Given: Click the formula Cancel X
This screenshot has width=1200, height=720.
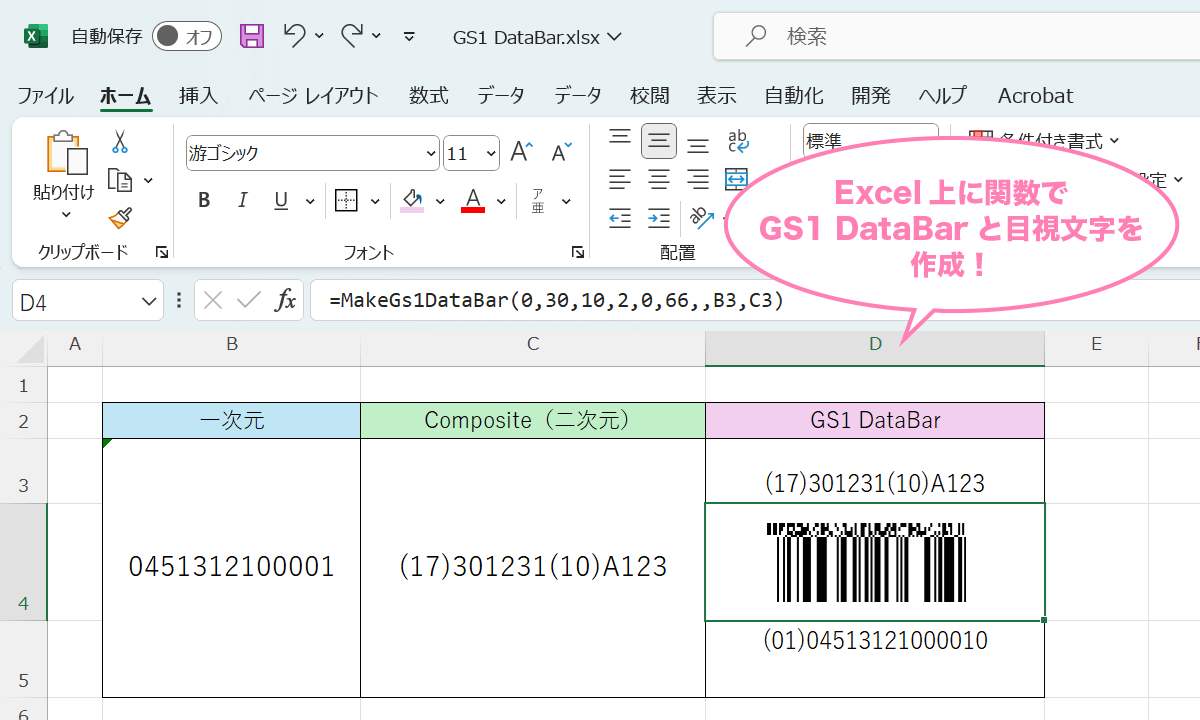Looking at the screenshot, I should (x=212, y=300).
